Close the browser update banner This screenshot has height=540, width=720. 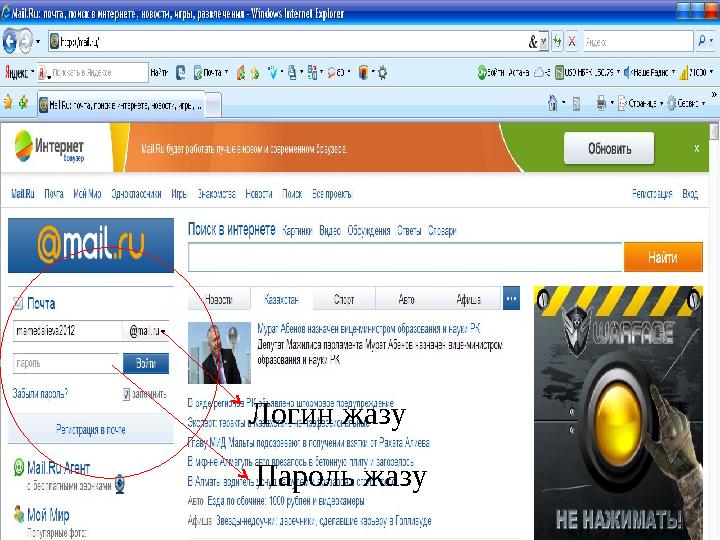coord(697,148)
